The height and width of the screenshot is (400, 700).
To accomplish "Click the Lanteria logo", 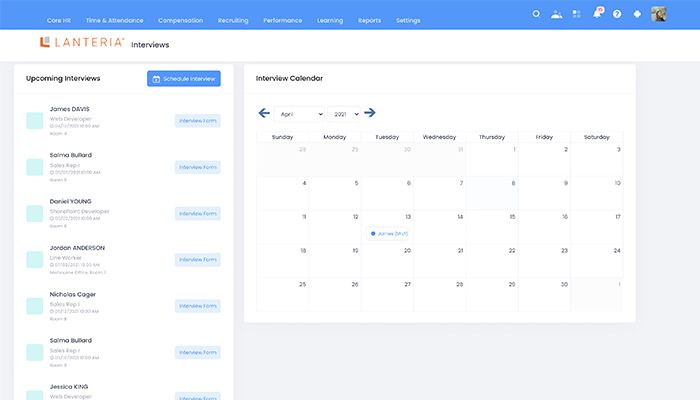I will (82, 43).
